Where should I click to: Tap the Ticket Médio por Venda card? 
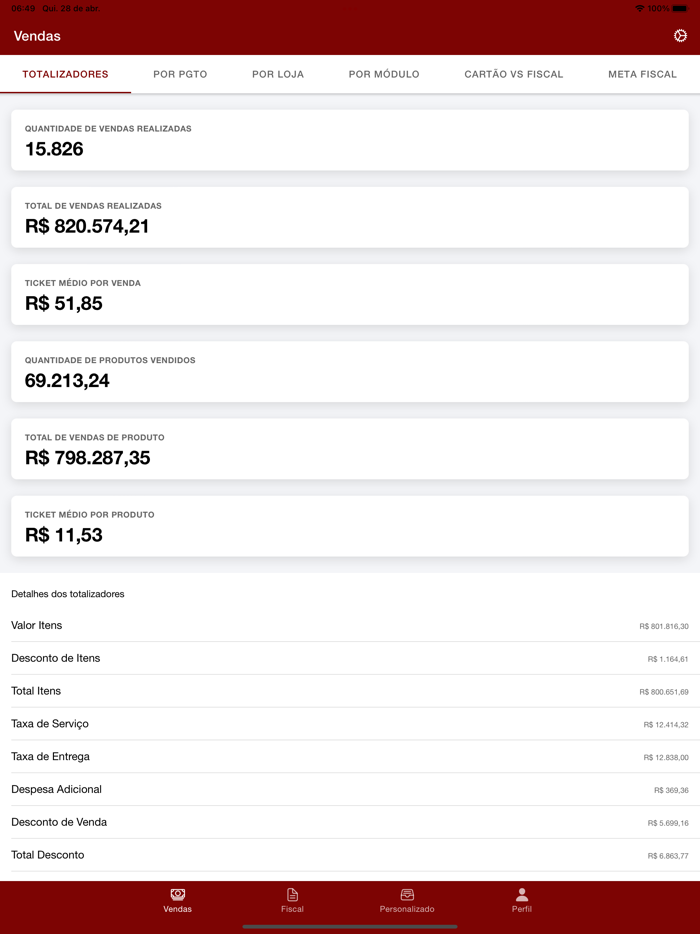[350, 294]
